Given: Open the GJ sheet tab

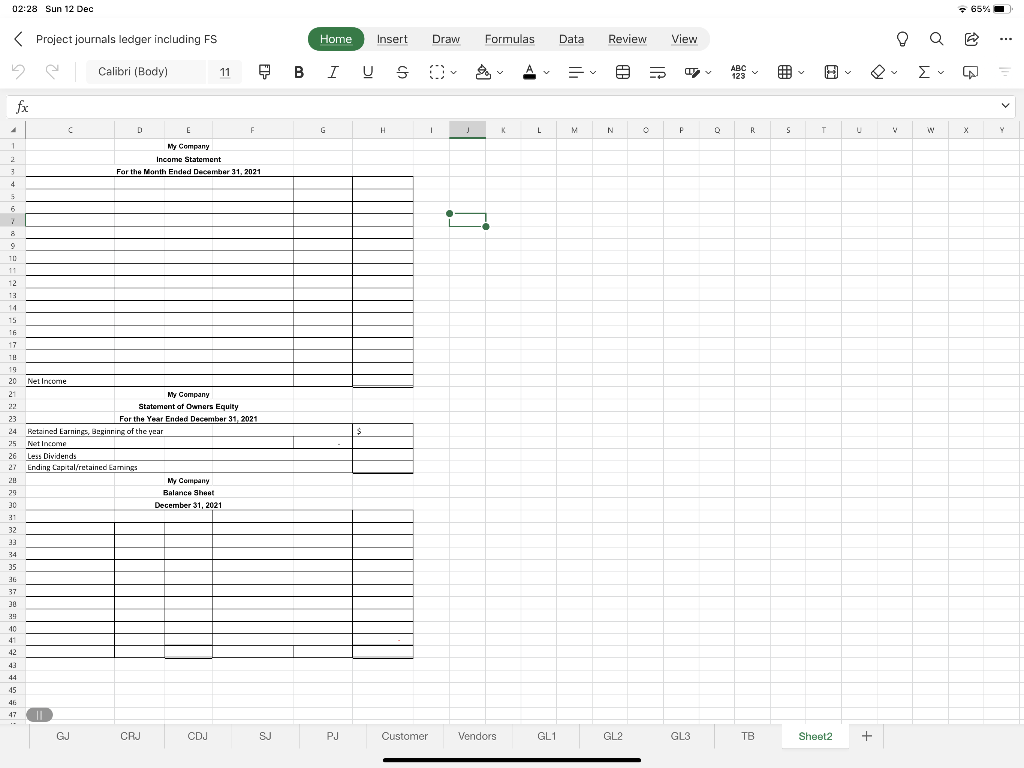Looking at the screenshot, I should pos(63,736).
